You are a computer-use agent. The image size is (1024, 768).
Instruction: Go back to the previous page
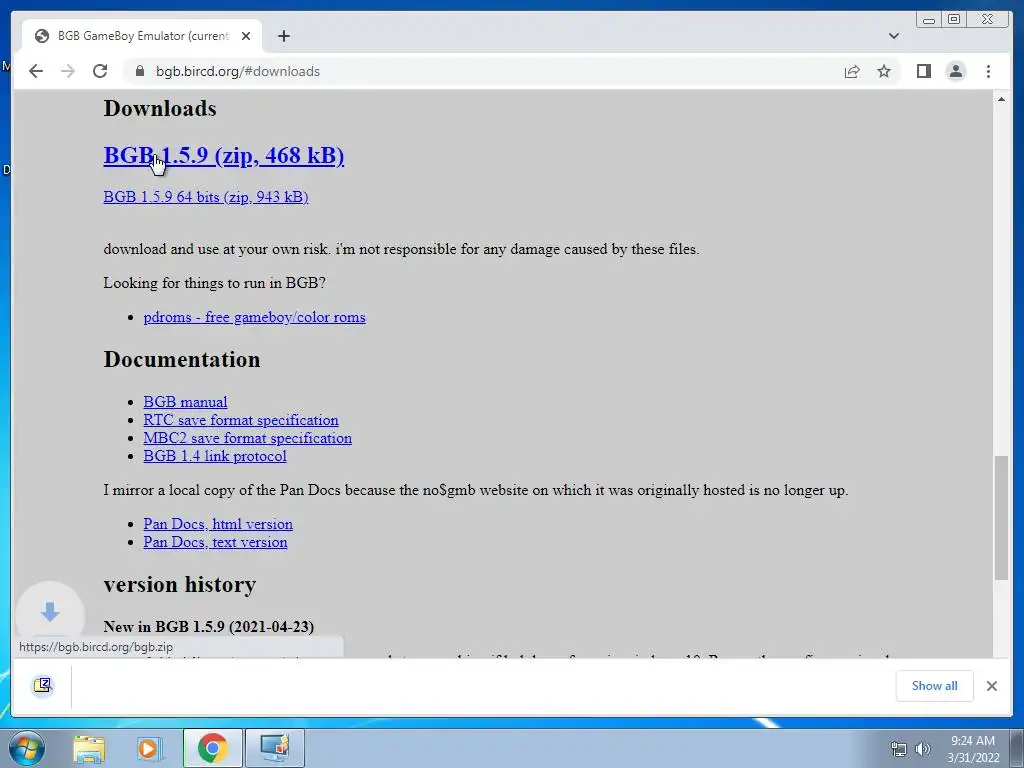click(x=36, y=71)
